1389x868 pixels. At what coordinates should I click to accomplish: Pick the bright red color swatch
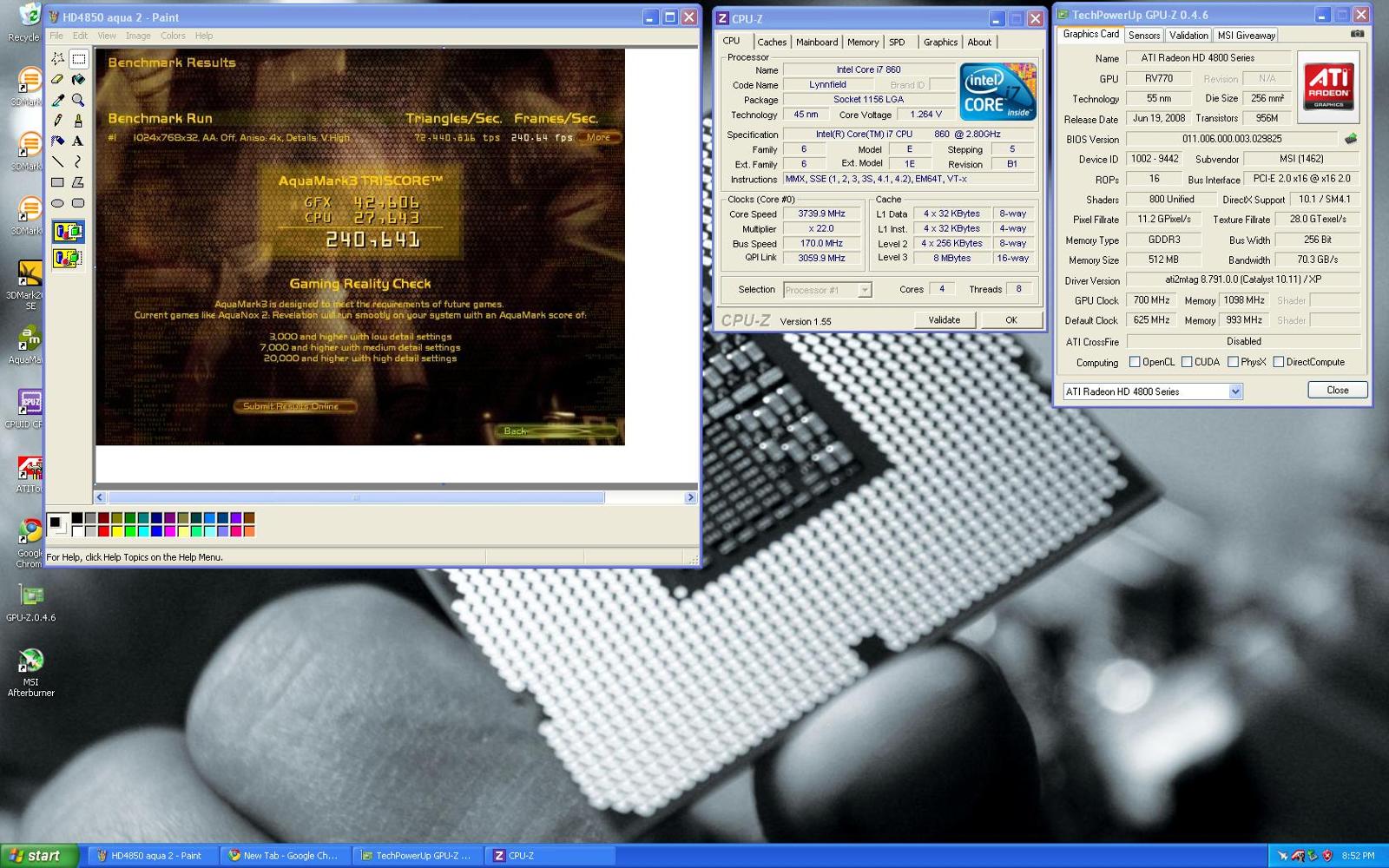[x=103, y=531]
